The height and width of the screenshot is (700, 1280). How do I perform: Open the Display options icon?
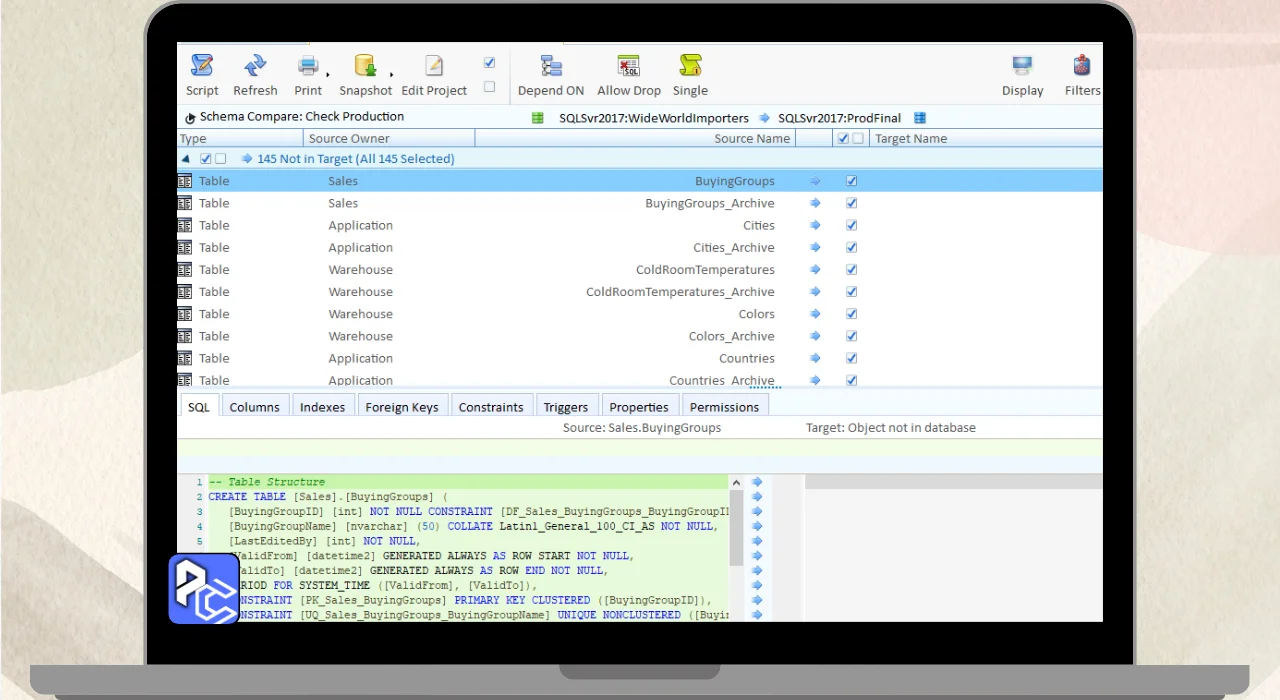click(1022, 67)
